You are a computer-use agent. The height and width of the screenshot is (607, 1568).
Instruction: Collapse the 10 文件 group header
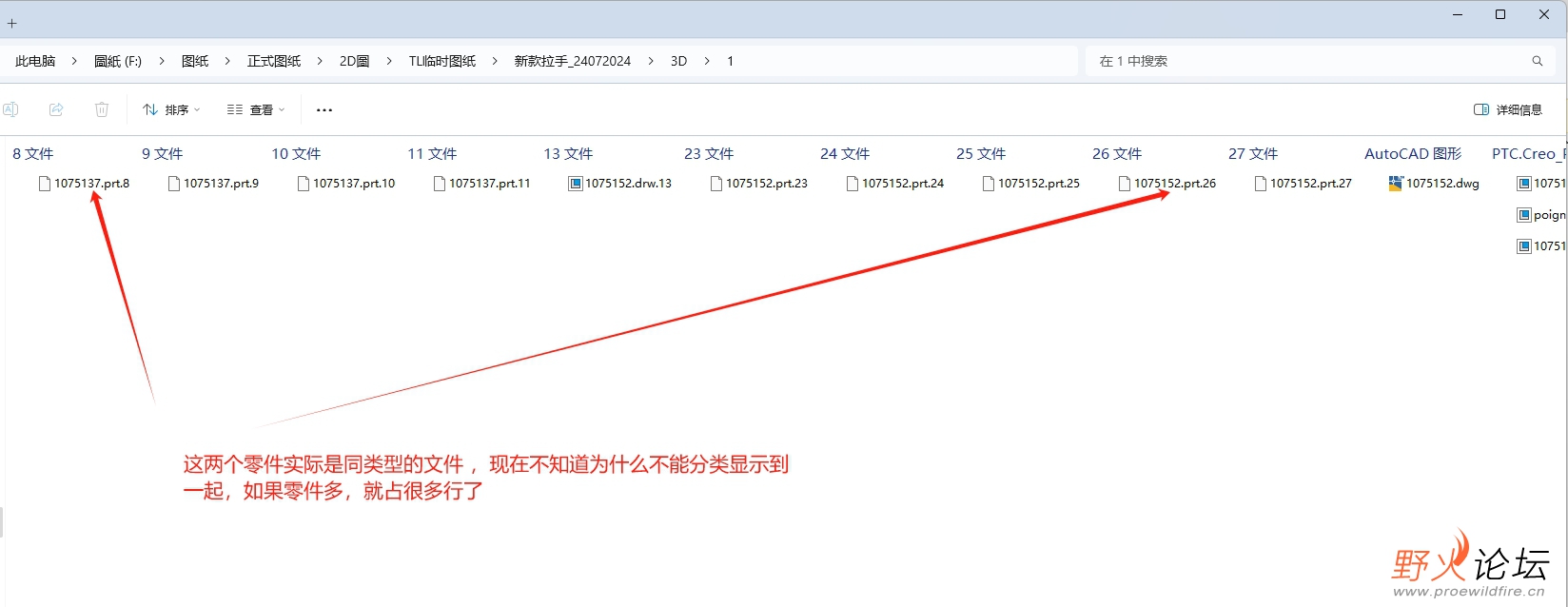click(296, 153)
